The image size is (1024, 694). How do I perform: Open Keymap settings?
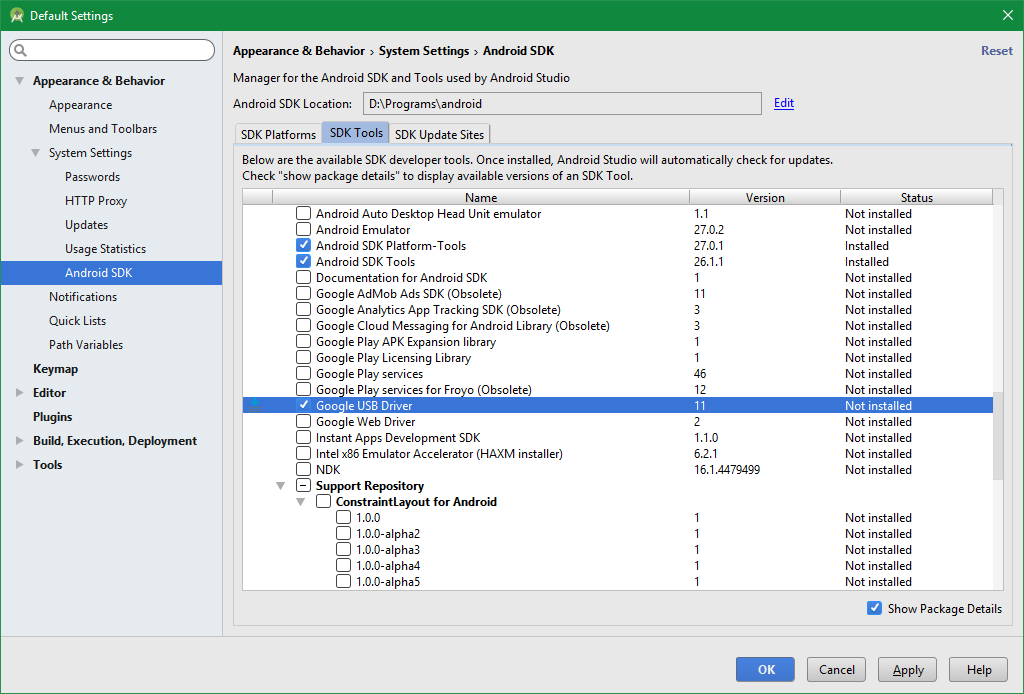56,369
